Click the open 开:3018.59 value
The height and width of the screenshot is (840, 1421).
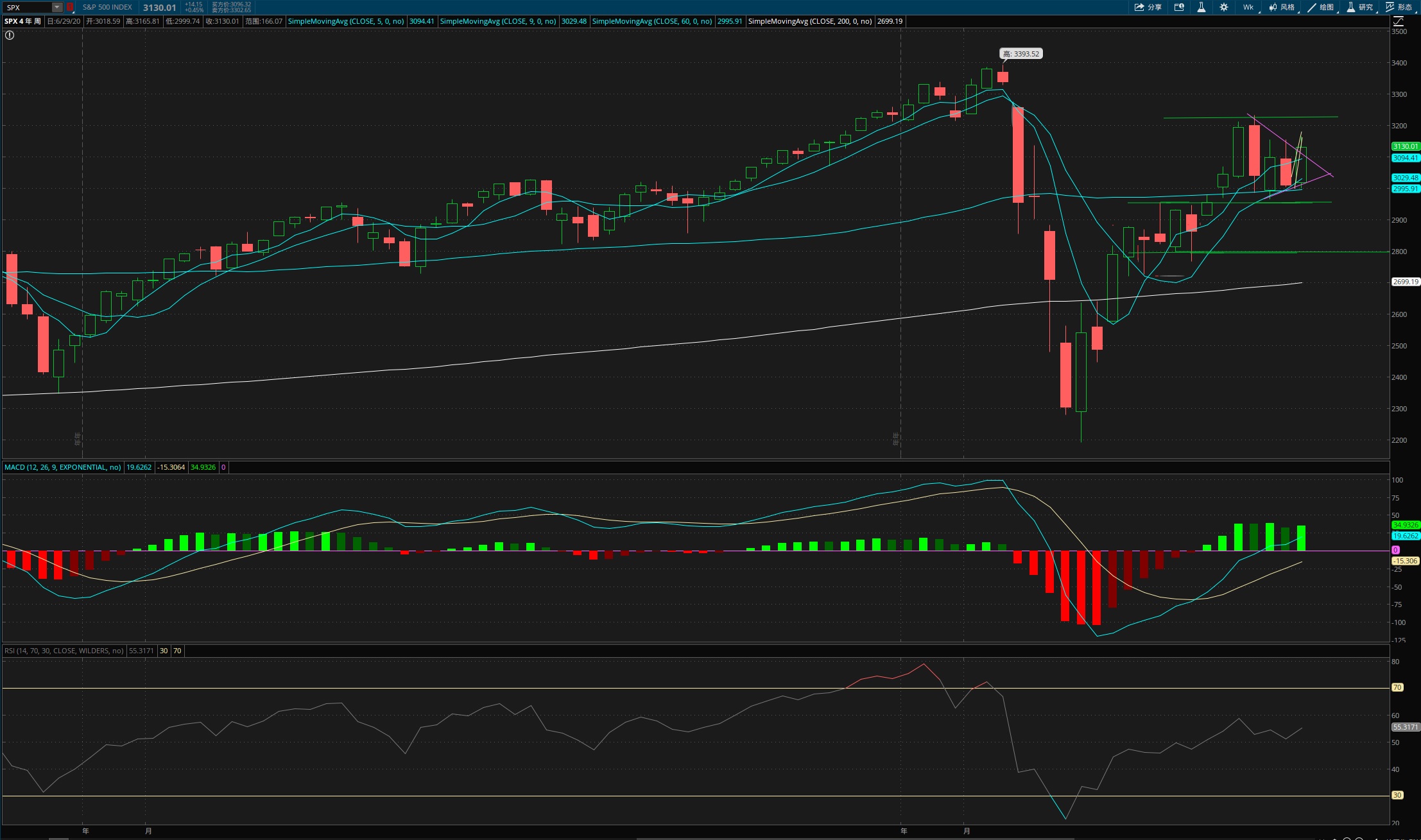(x=103, y=21)
